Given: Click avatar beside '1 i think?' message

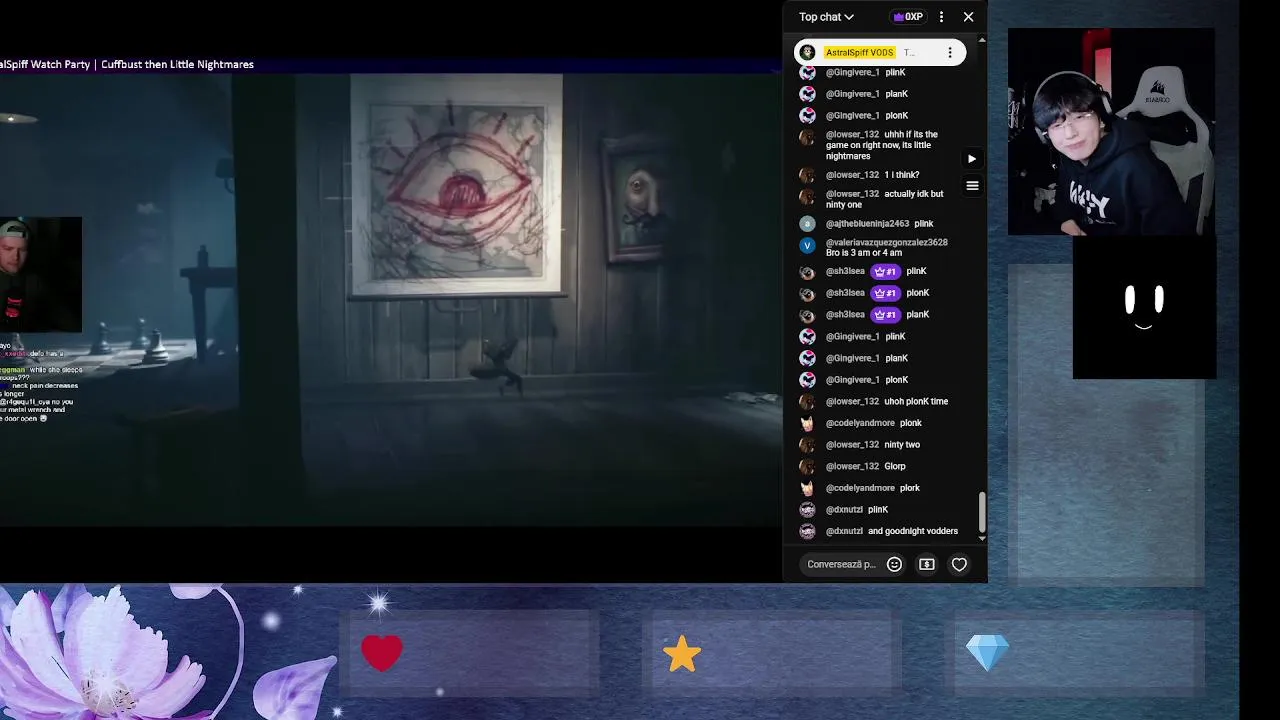Looking at the screenshot, I should 807,175.
